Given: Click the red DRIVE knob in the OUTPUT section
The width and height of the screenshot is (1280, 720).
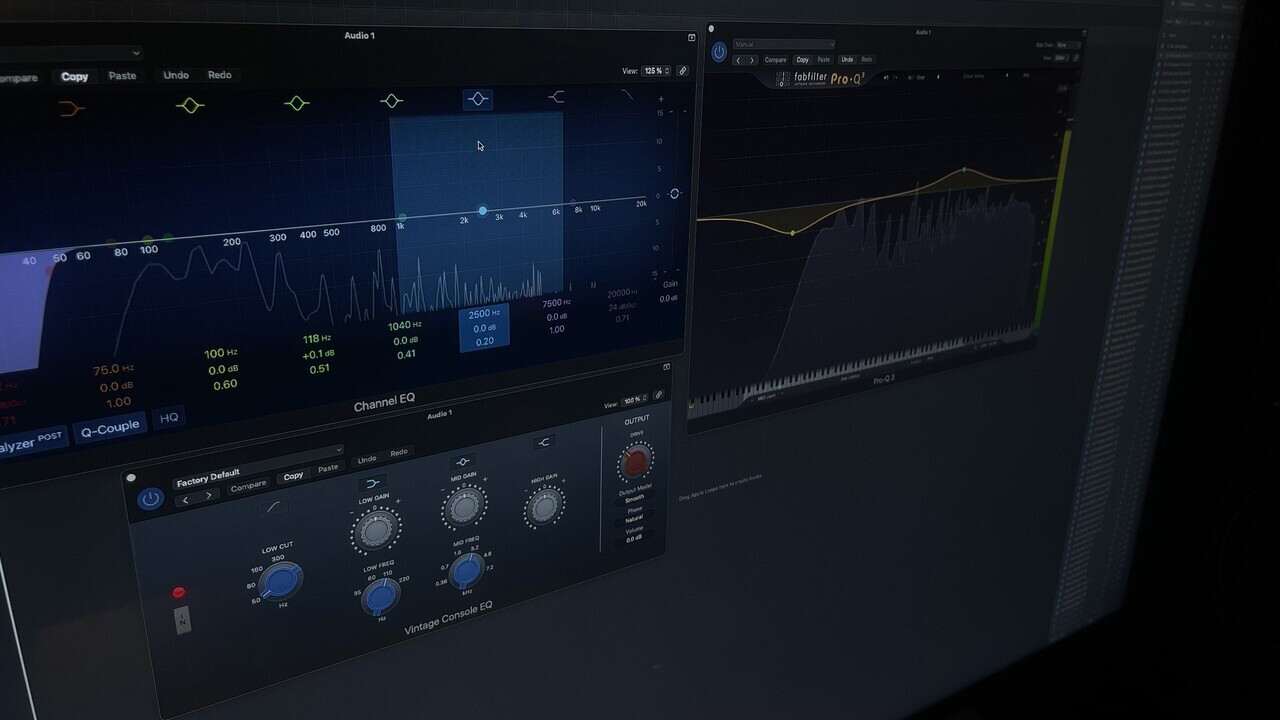Looking at the screenshot, I should click(635, 462).
